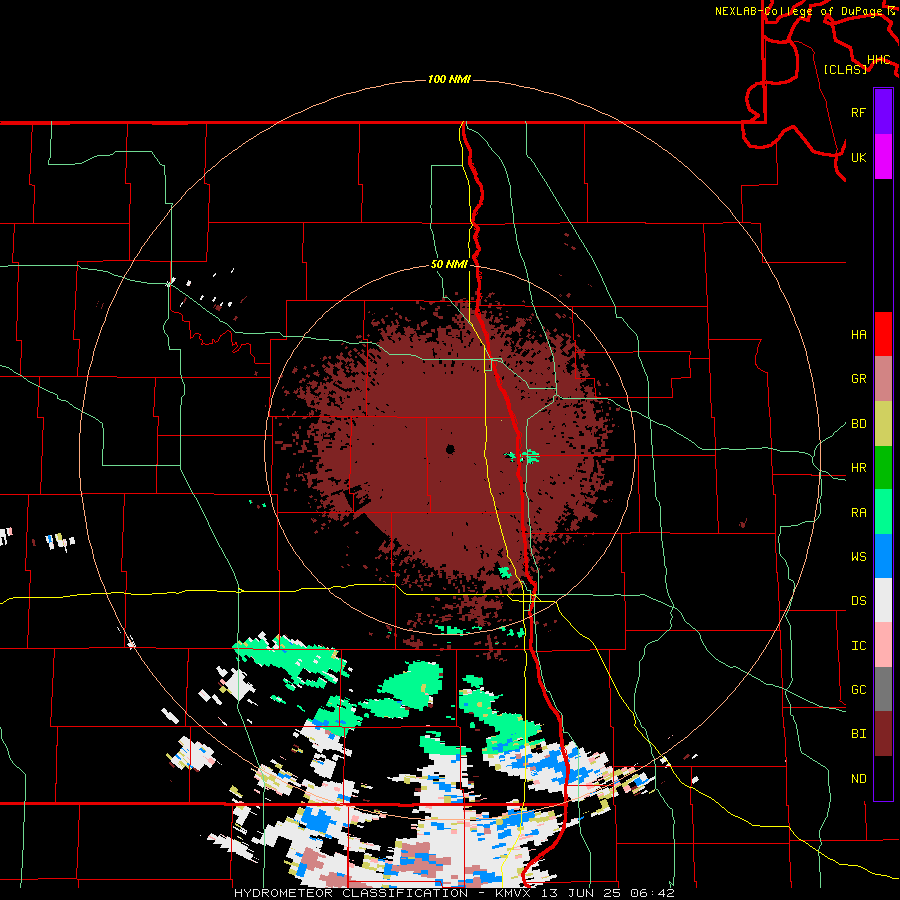
Task: Click the RF legend label
Action: coord(859,112)
